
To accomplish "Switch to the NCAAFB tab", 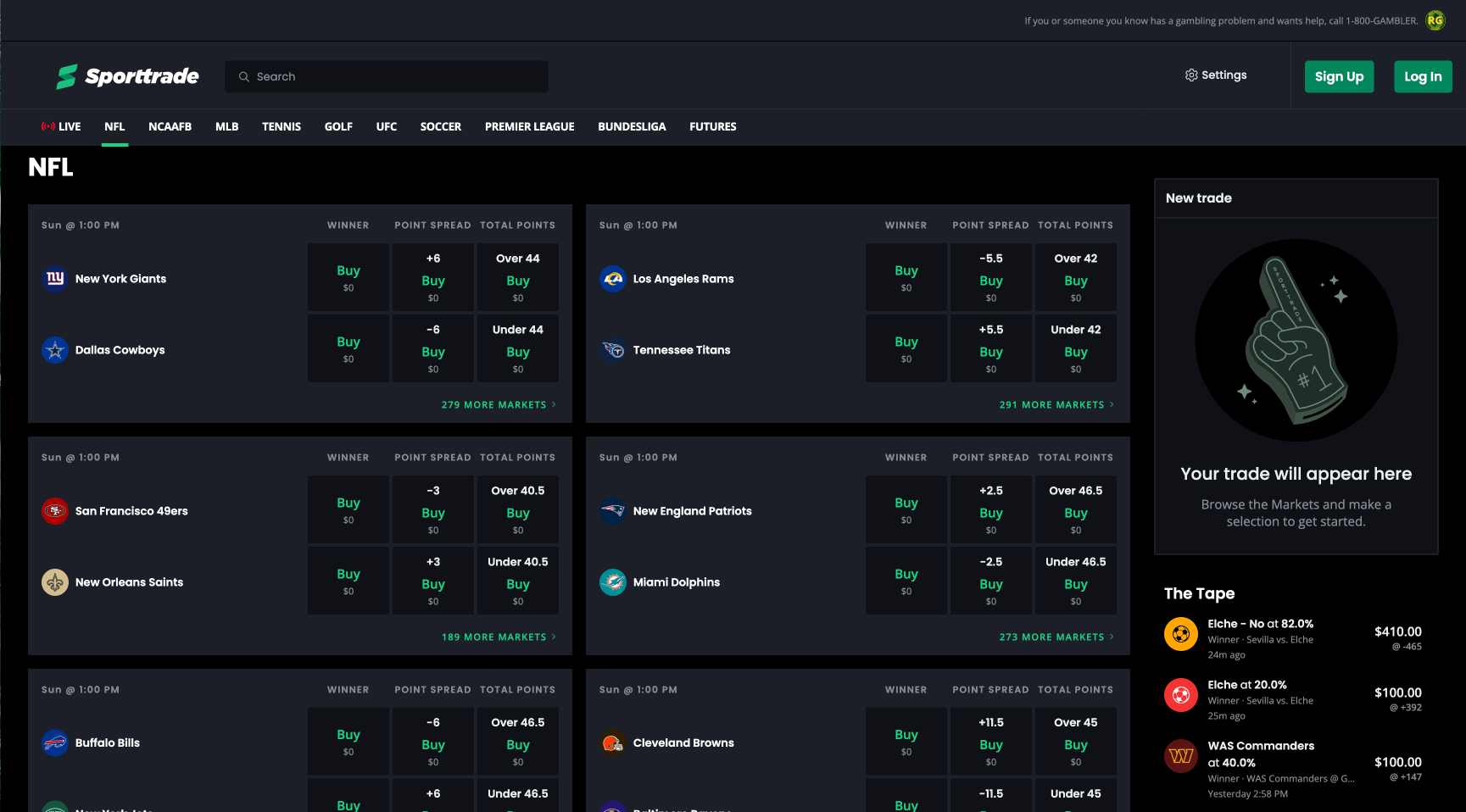I will tap(170, 126).
